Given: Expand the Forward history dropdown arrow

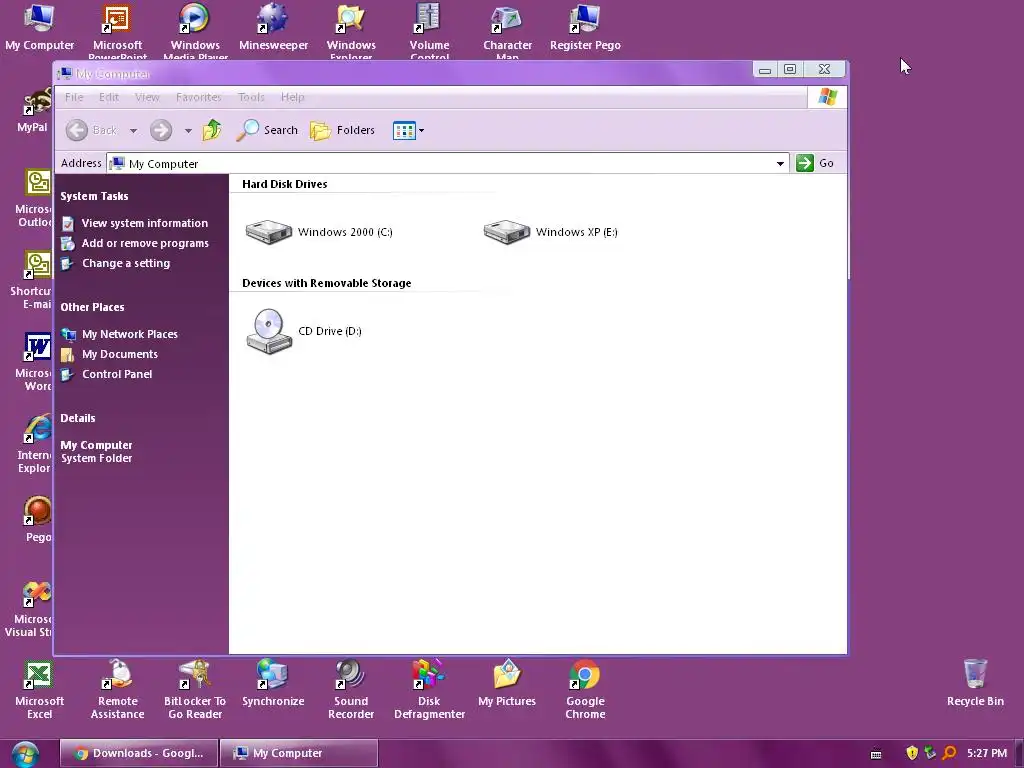Looking at the screenshot, I should (x=188, y=131).
